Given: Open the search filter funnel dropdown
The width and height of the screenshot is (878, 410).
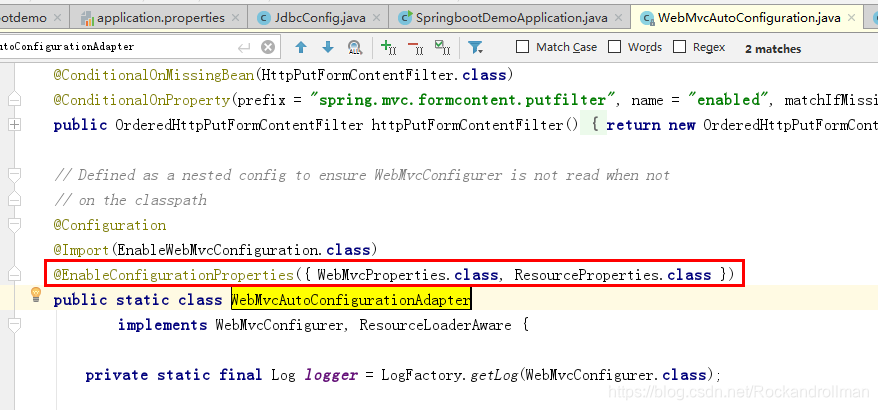Looking at the screenshot, I should [x=475, y=48].
